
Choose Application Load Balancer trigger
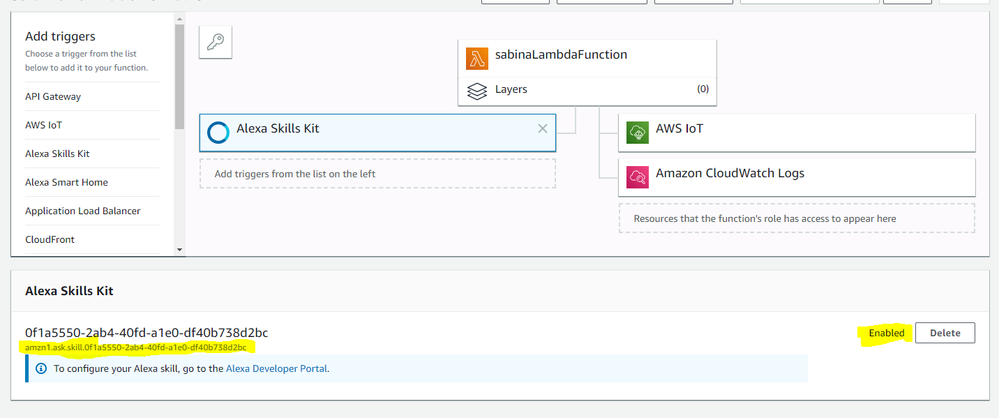coord(82,211)
